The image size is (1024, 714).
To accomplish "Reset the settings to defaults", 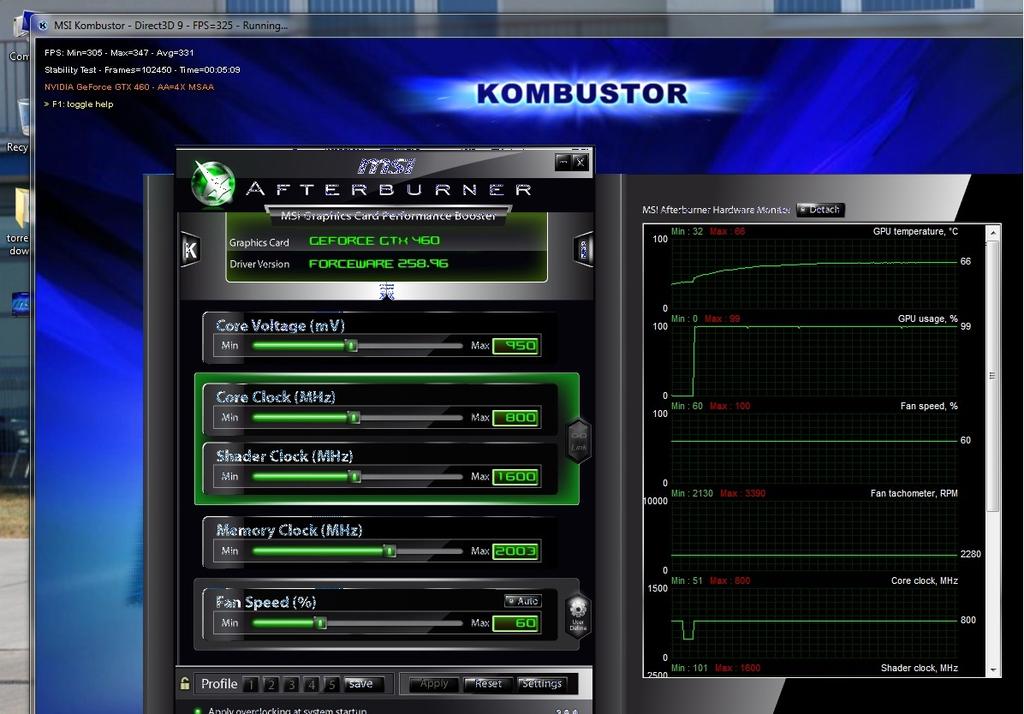I will [488, 683].
